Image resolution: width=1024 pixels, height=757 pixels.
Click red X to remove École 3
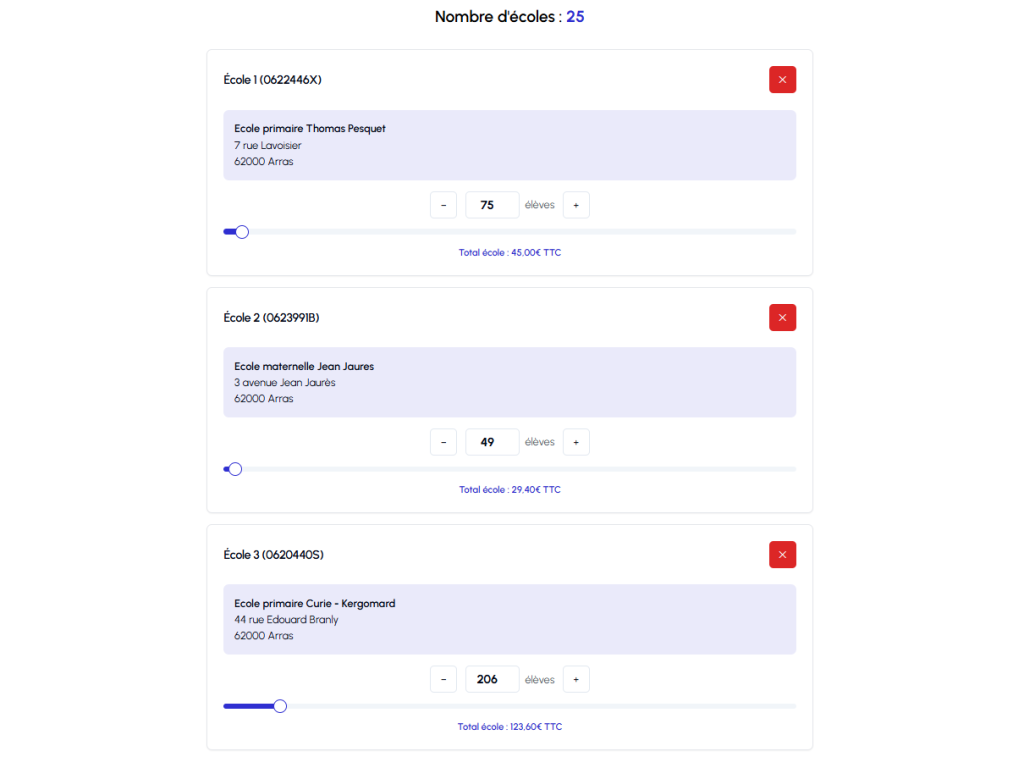tap(782, 554)
